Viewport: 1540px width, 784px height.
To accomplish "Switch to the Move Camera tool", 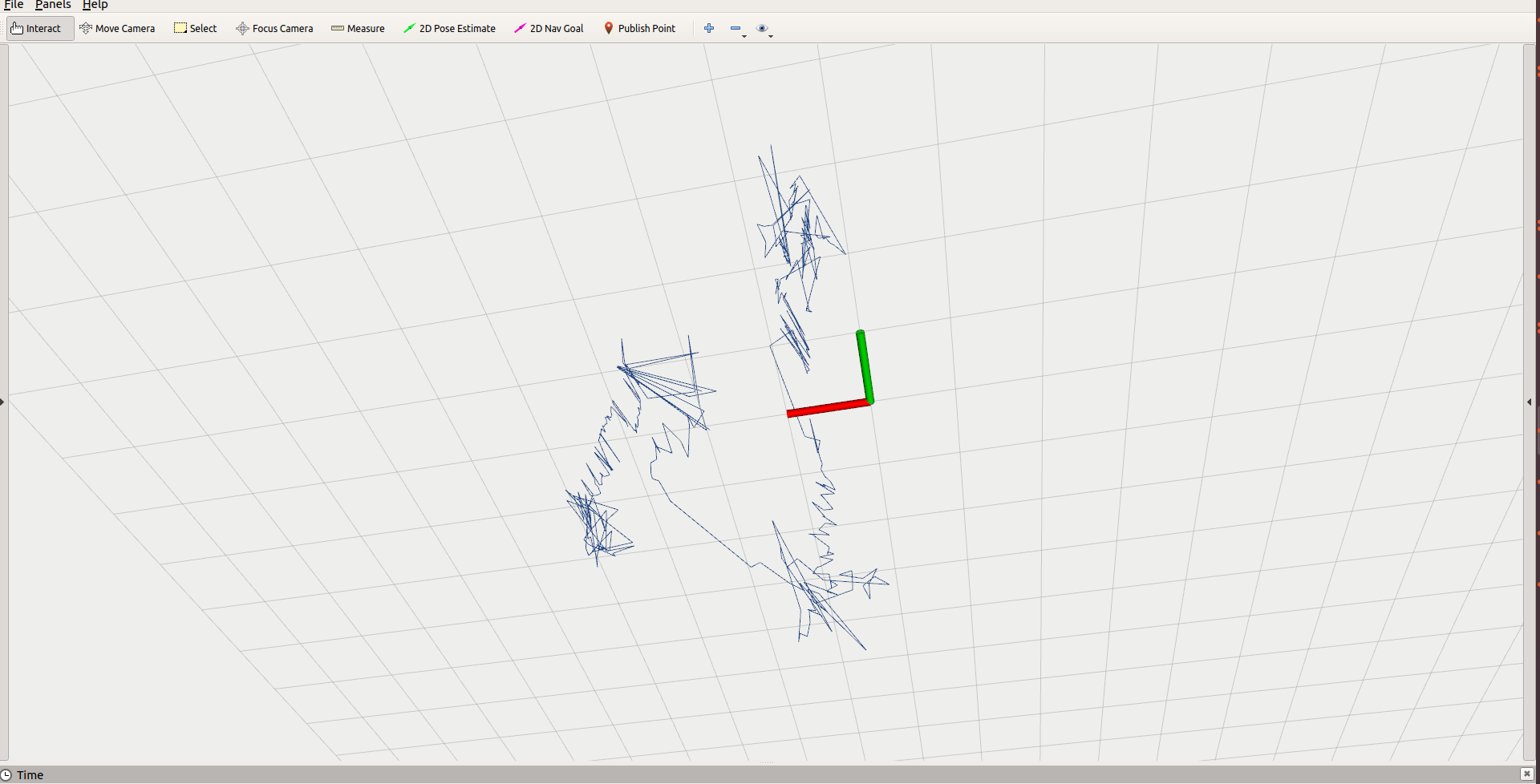I will tap(117, 28).
